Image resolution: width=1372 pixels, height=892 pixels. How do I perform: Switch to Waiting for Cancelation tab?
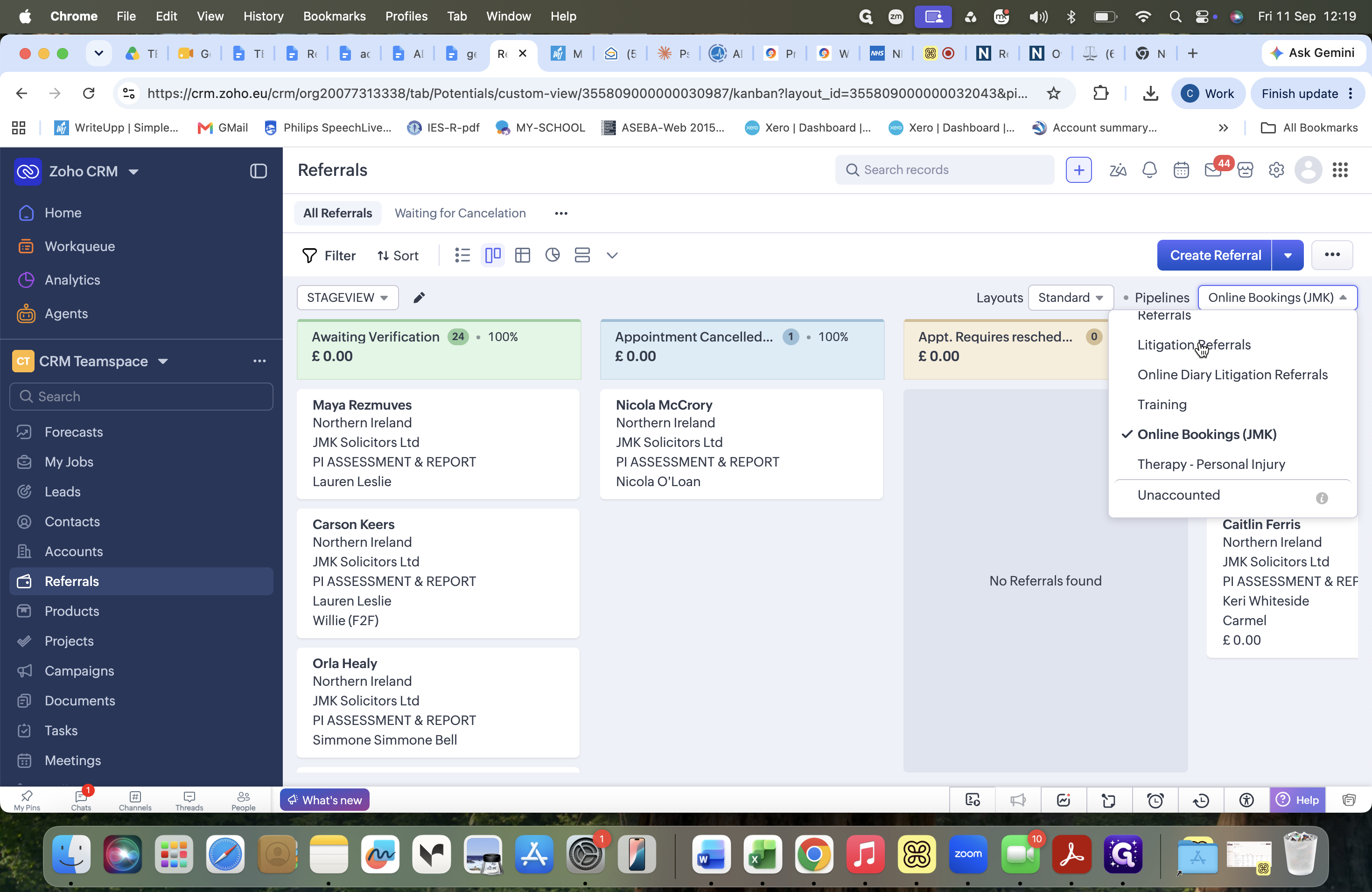pos(460,213)
